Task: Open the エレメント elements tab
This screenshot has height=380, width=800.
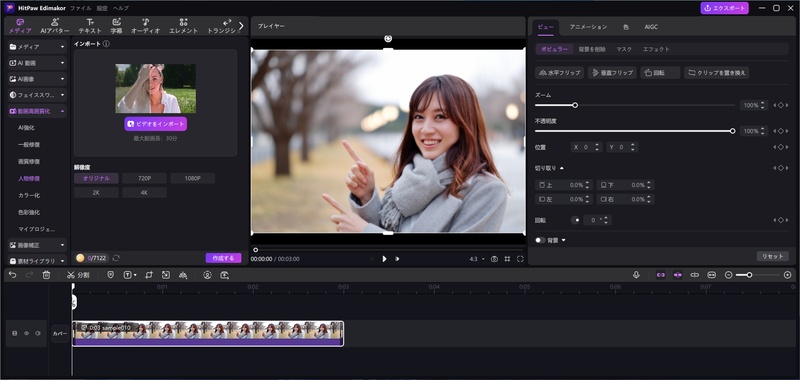Action: click(183, 26)
